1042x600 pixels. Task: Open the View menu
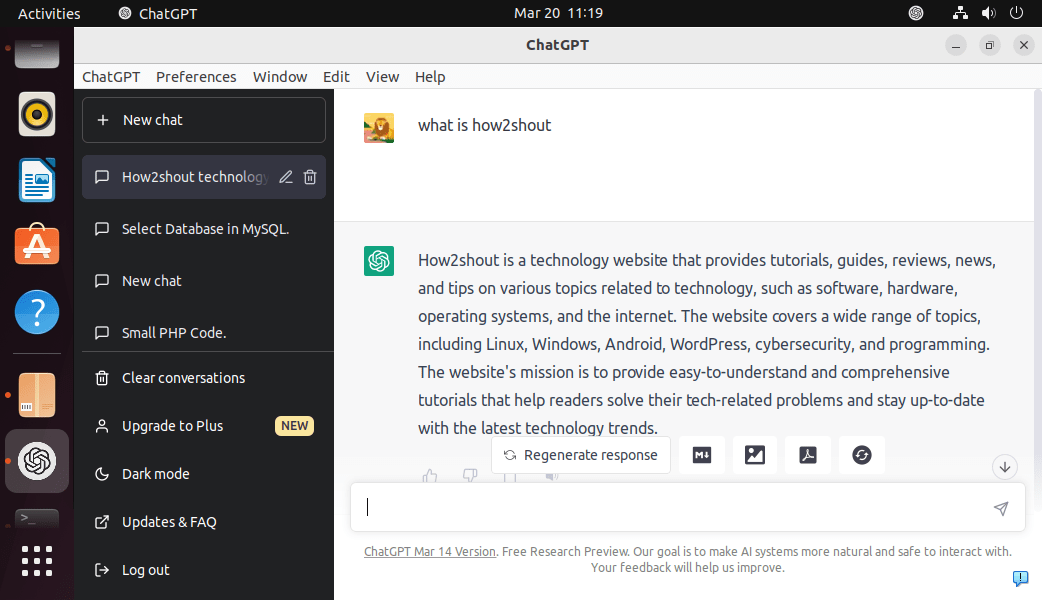(382, 76)
